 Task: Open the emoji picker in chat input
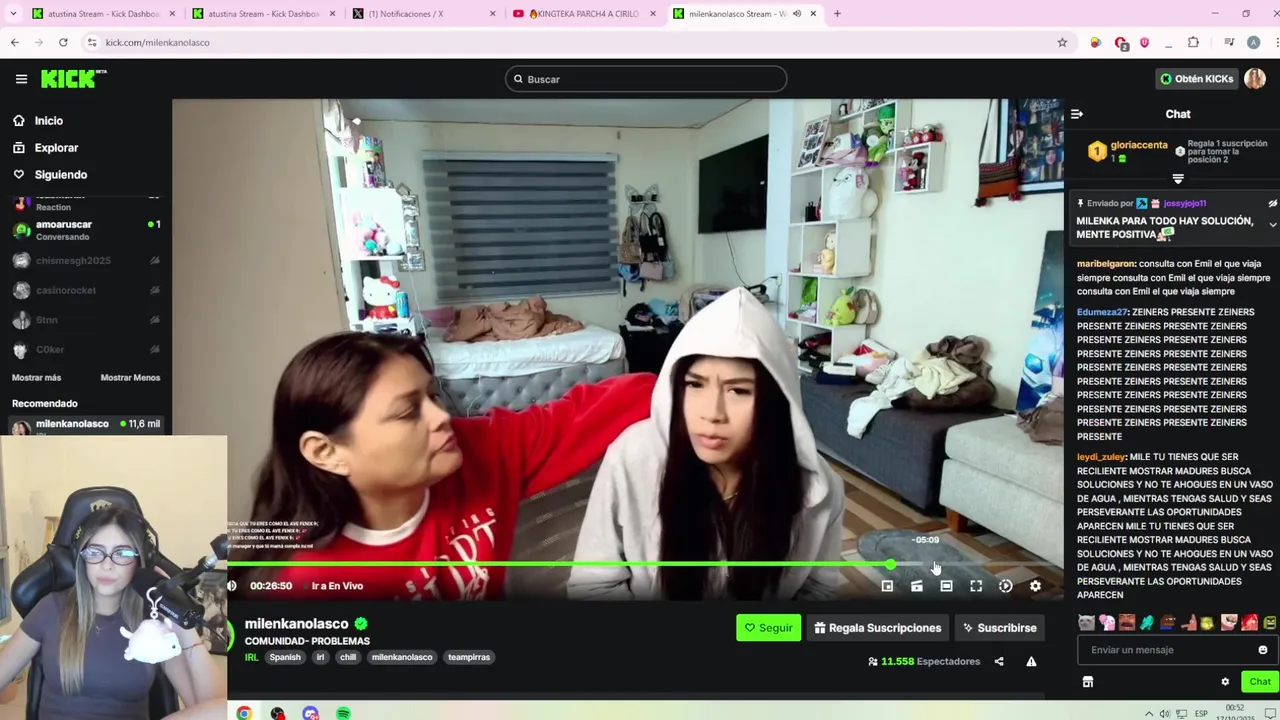[x=1263, y=650]
